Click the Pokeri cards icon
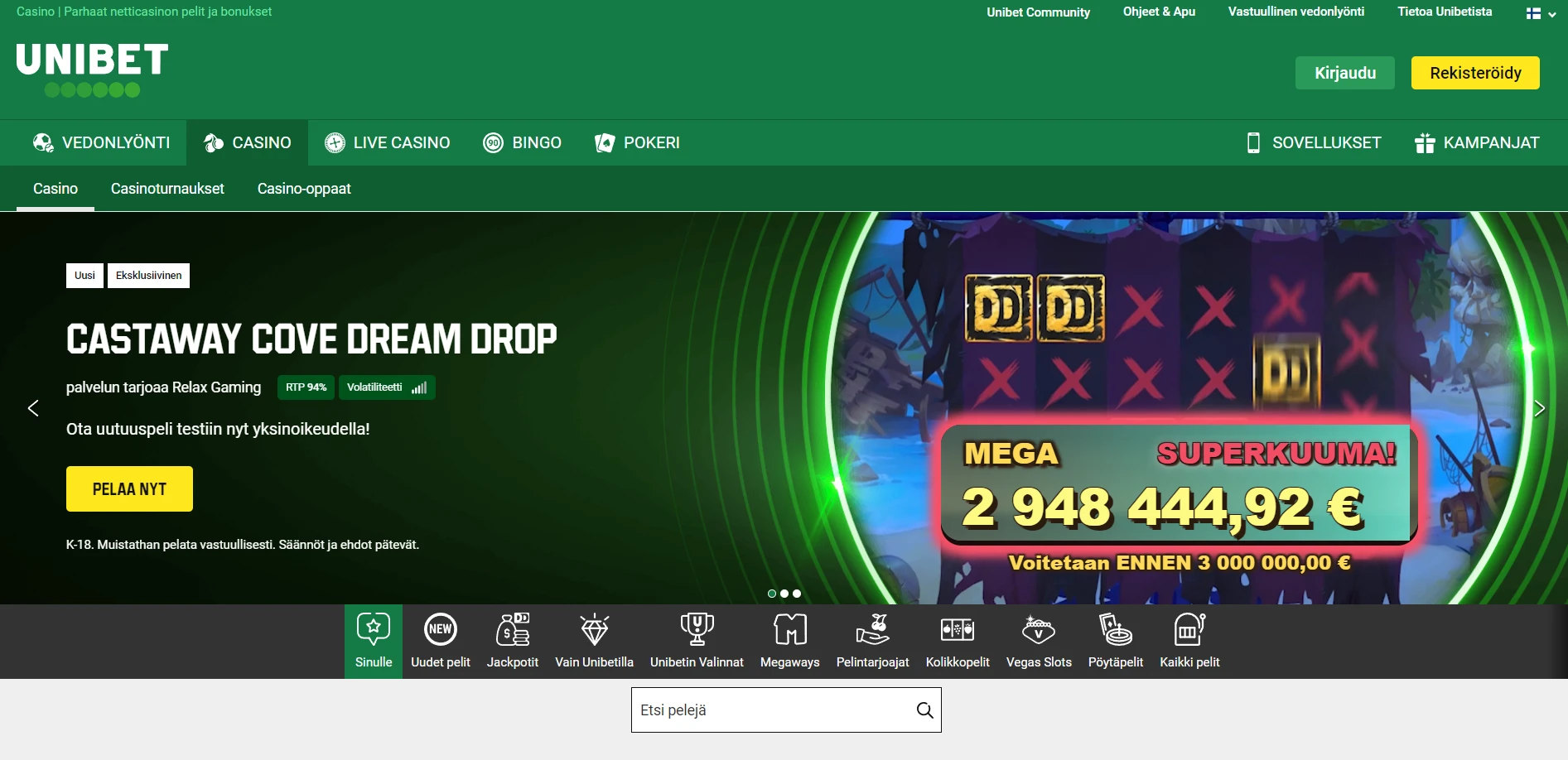1568x760 pixels. tap(605, 142)
